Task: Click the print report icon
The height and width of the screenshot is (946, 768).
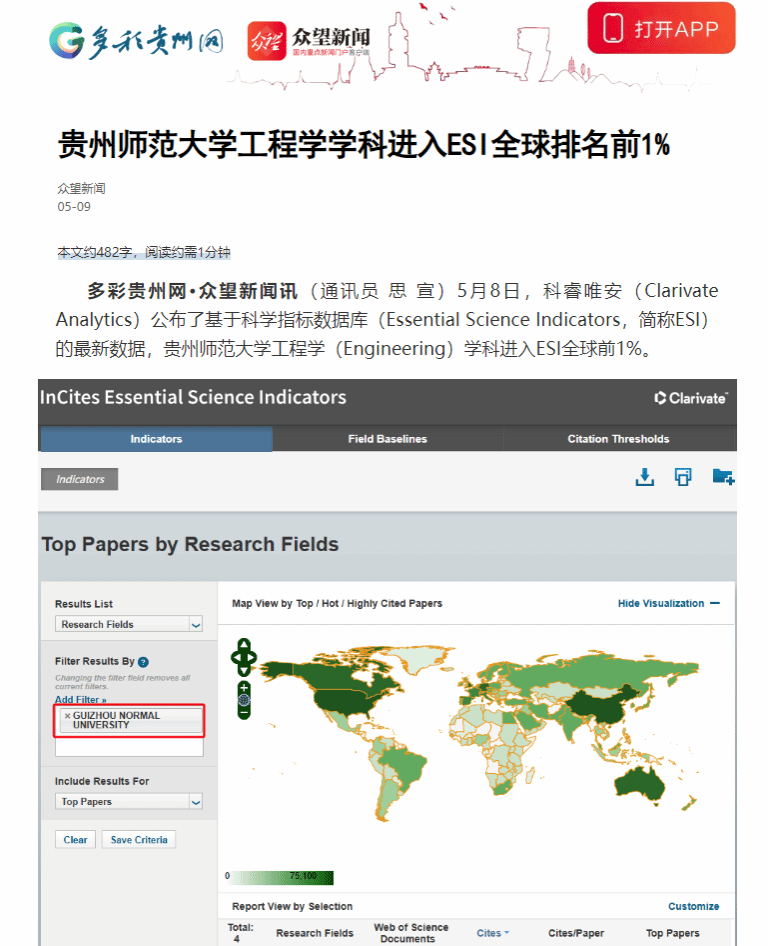Action: point(683,477)
